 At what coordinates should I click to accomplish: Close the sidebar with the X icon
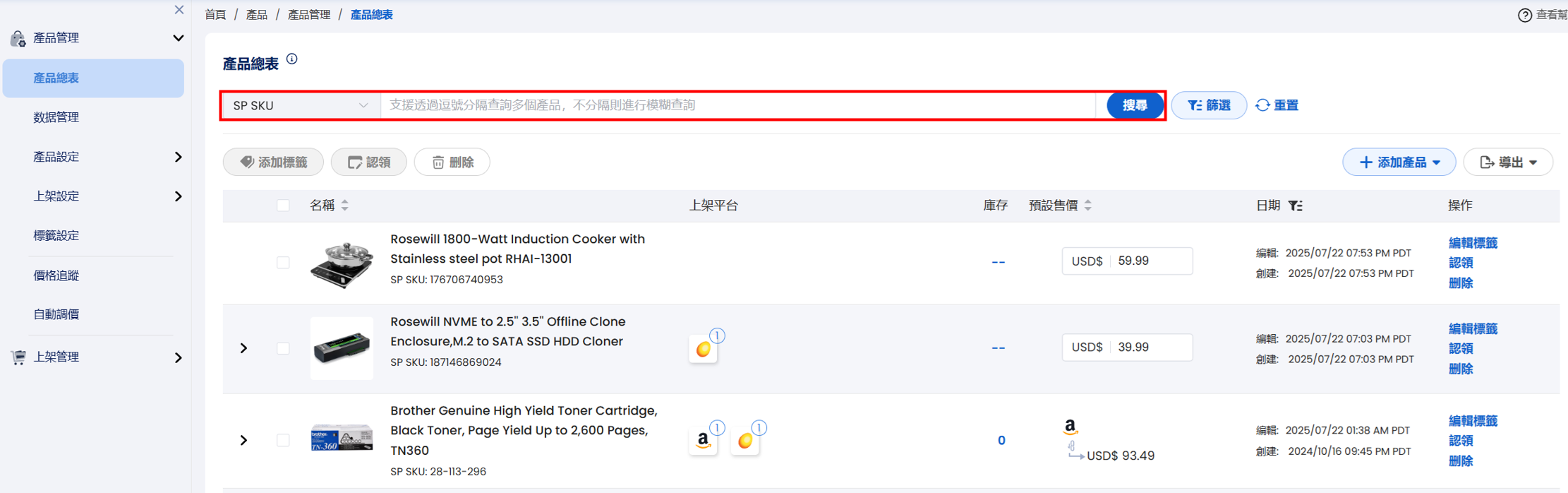pos(179,10)
